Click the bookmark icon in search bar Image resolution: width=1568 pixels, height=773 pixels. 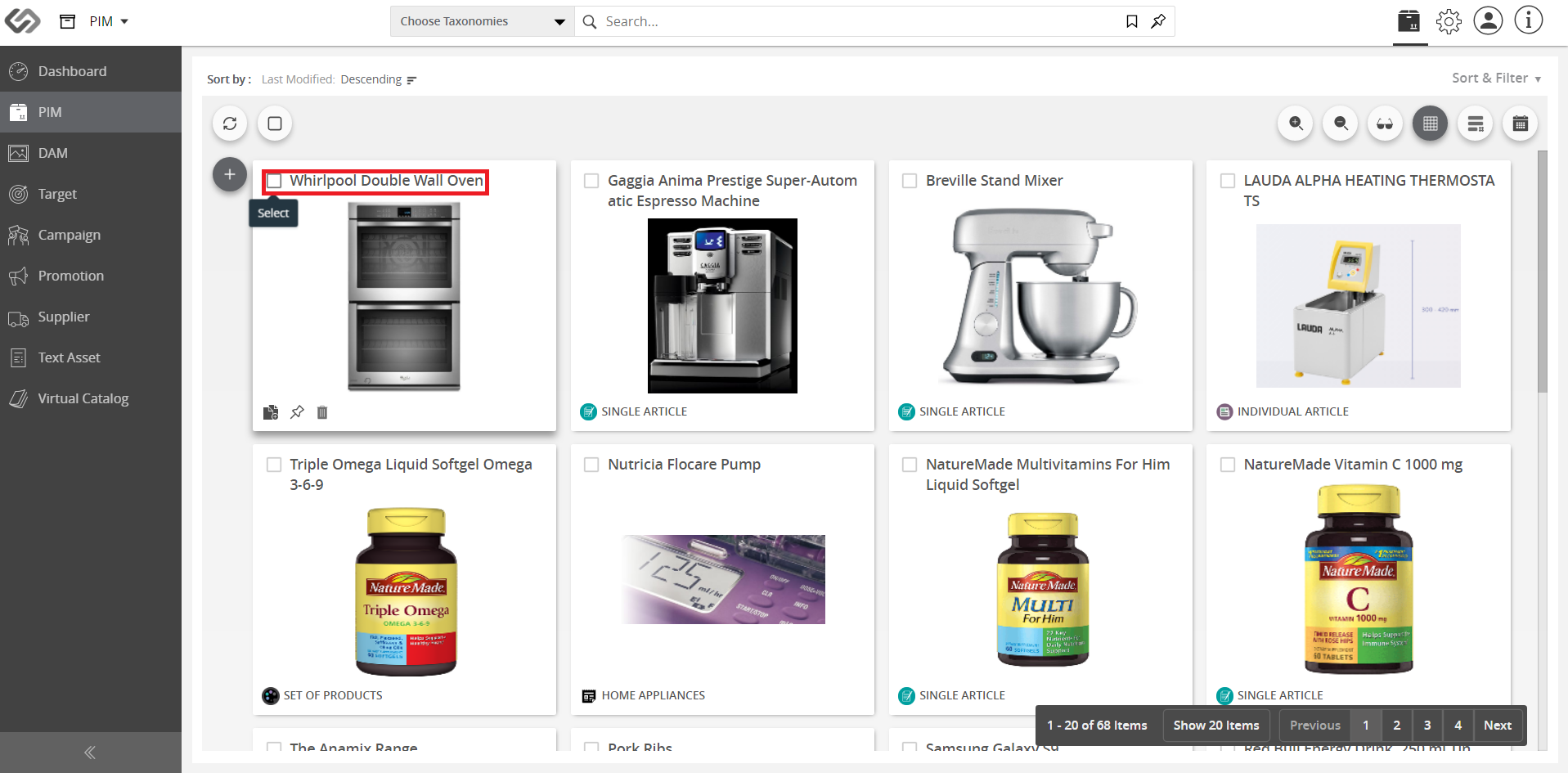[x=1132, y=21]
